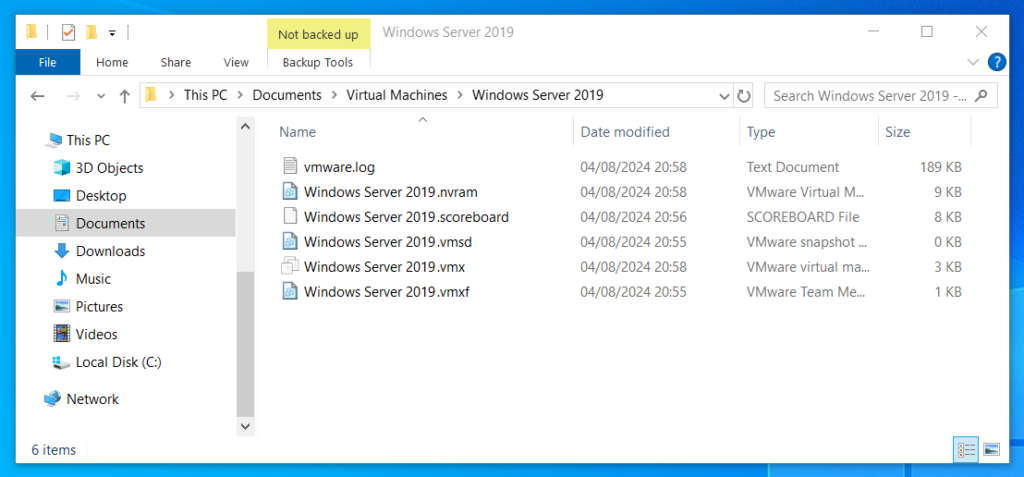1024x477 pixels.
Task: Open the View ribbon tab
Action: pos(236,63)
